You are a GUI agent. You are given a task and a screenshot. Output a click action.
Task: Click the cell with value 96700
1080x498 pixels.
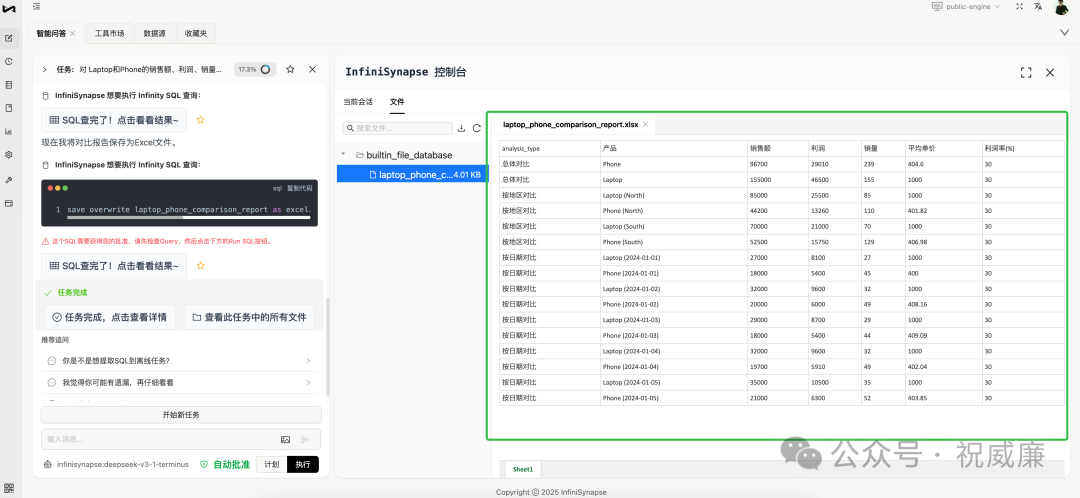click(x=778, y=164)
